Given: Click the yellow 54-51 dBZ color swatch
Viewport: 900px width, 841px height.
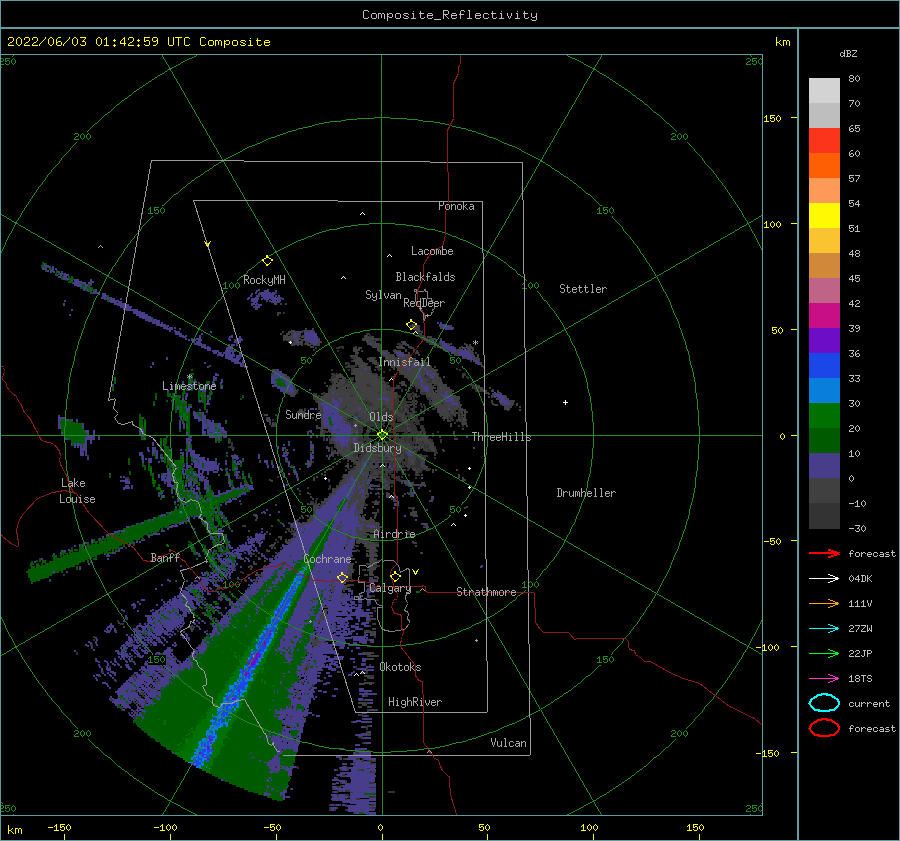Looking at the screenshot, I should coord(824,215).
